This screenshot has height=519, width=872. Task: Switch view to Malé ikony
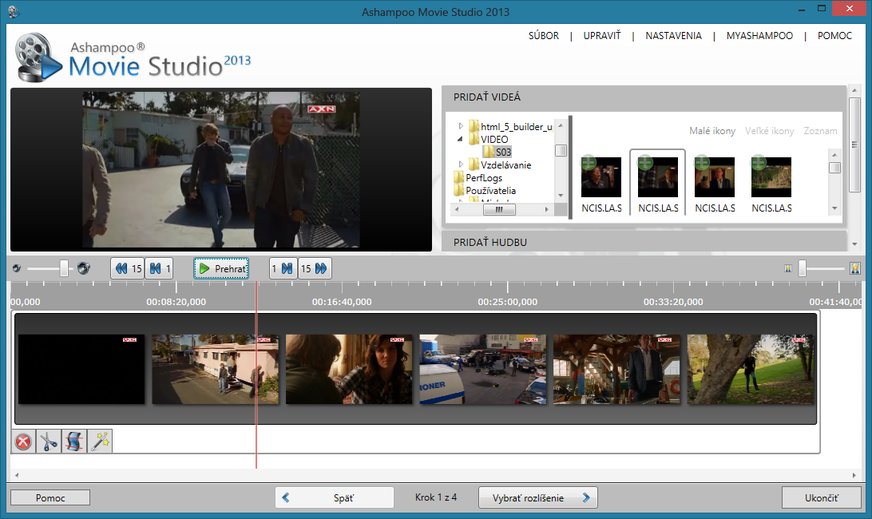pos(713,131)
